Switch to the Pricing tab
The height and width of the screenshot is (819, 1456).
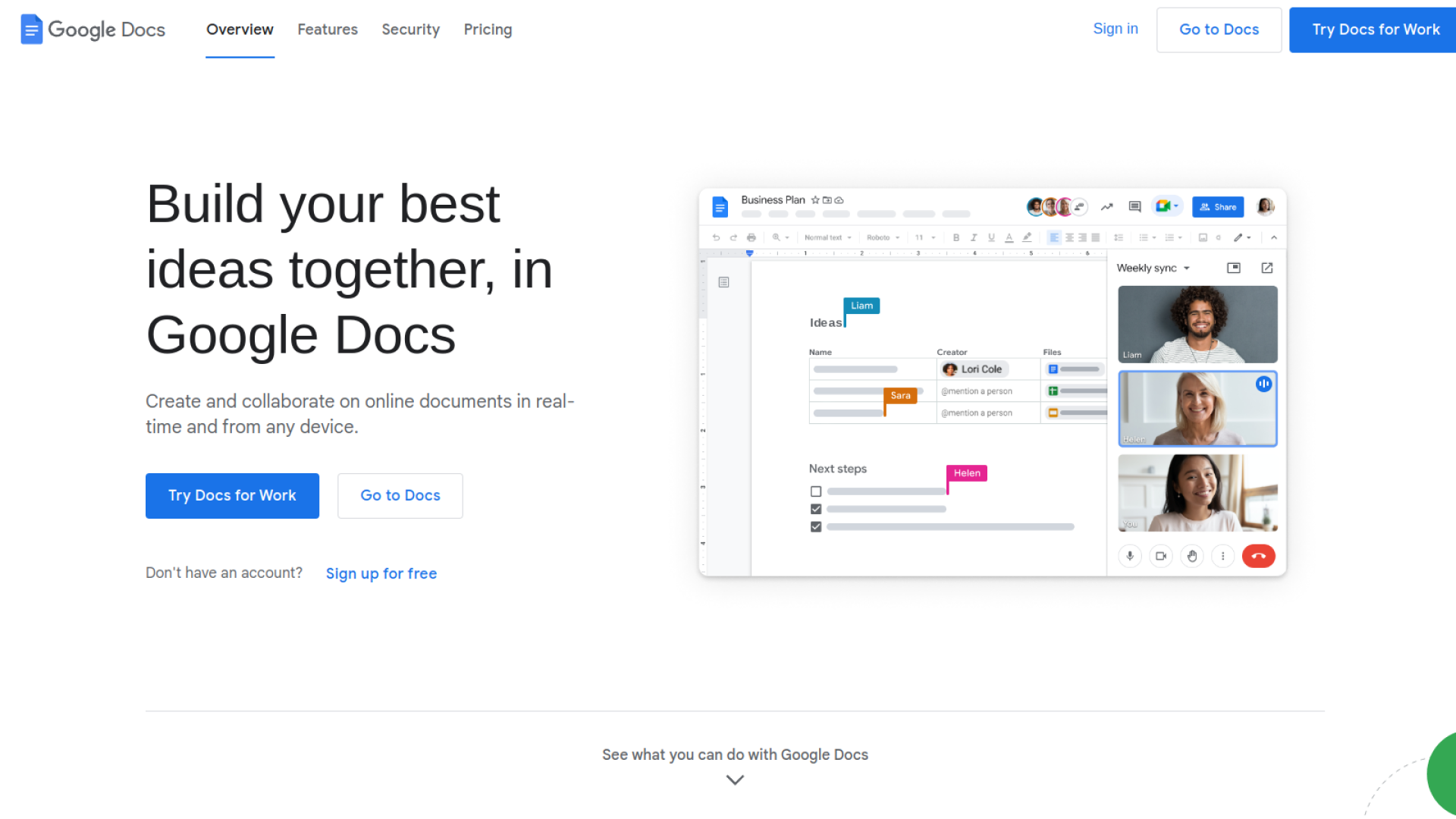point(488,30)
